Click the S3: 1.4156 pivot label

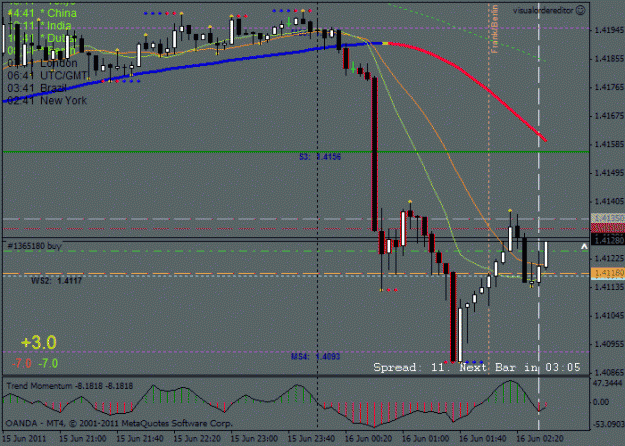coord(320,157)
